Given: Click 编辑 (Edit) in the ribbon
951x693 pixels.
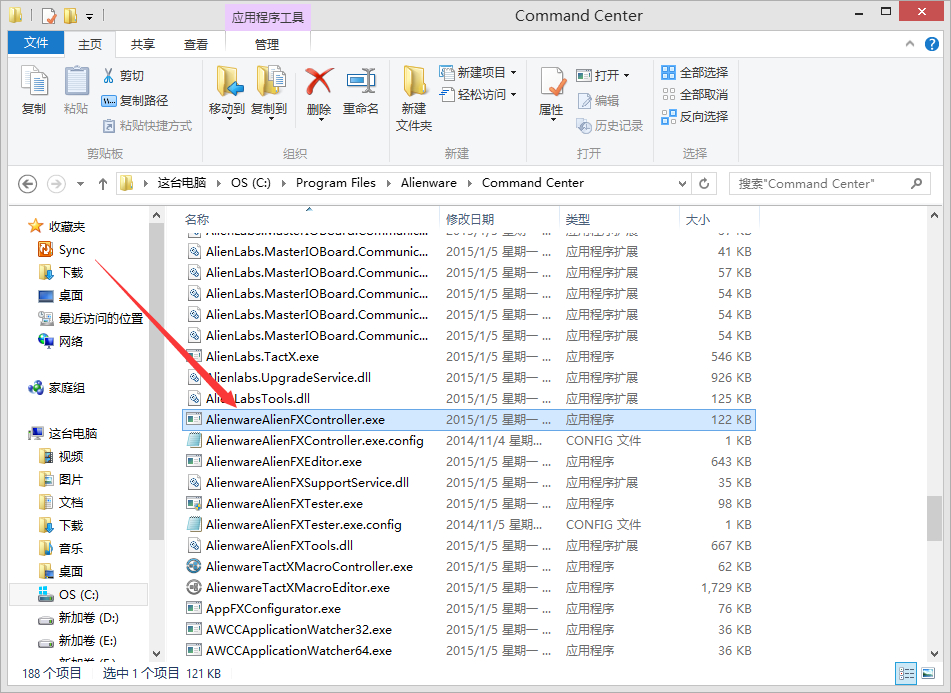Looking at the screenshot, I should click(598, 101).
